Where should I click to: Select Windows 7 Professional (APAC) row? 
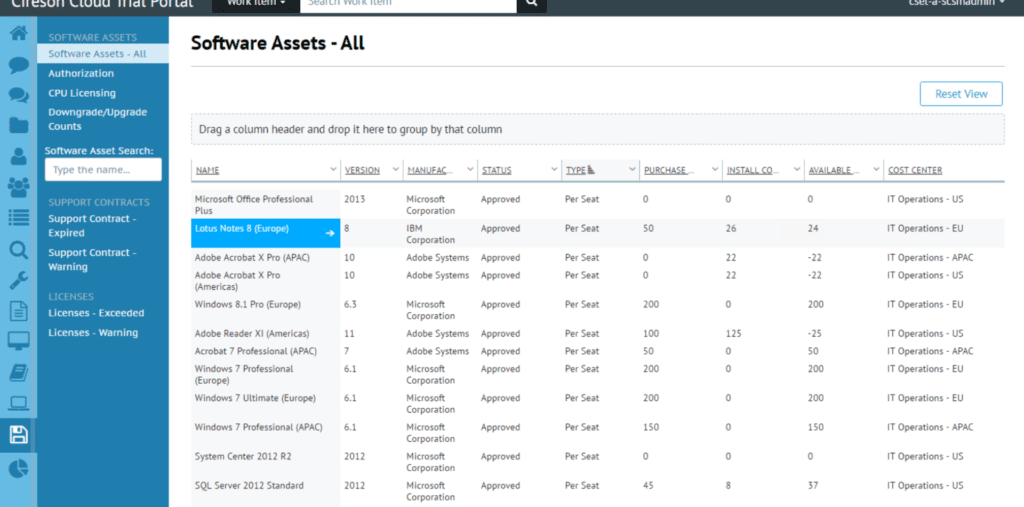point(598,433)
